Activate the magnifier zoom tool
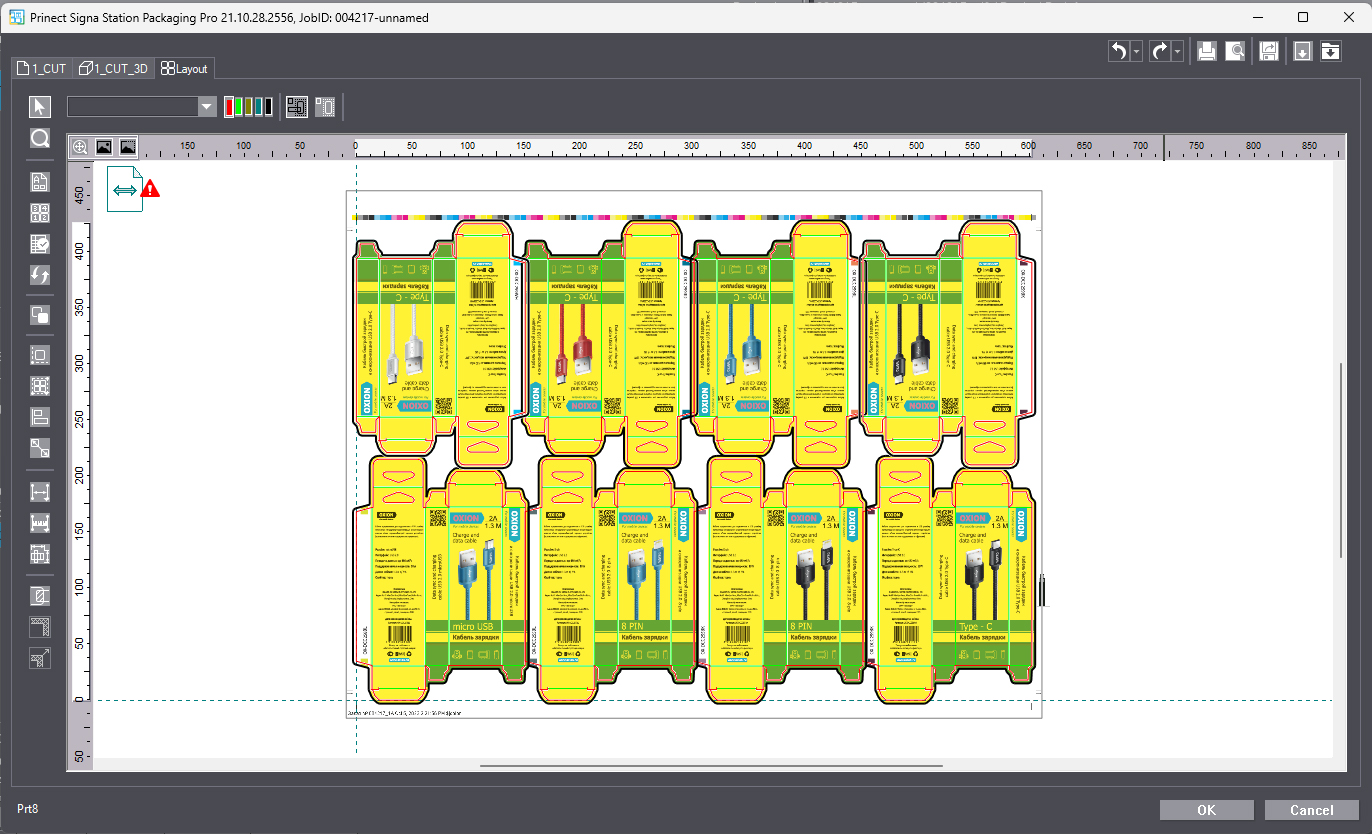Viewport: 1372px width, 834px height. [40, 139]
